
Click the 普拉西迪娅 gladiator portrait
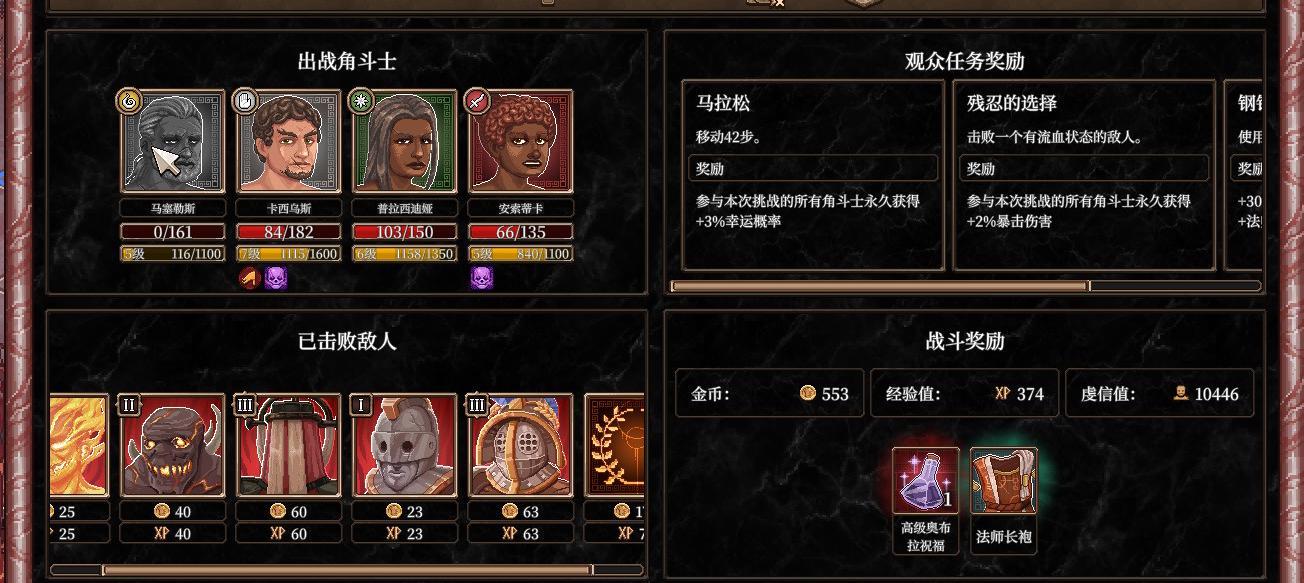pos(405,142)
